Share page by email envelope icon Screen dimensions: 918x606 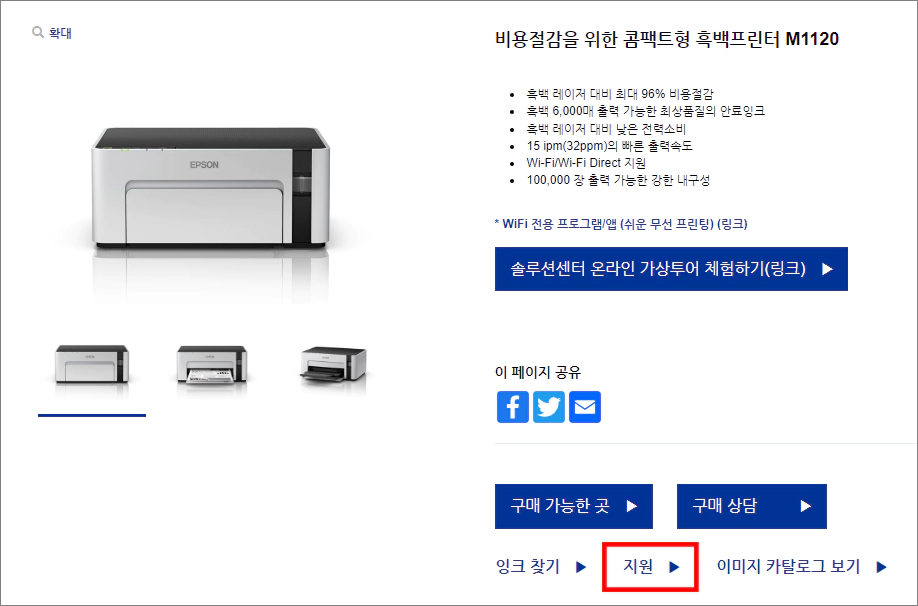coord(585,407)
